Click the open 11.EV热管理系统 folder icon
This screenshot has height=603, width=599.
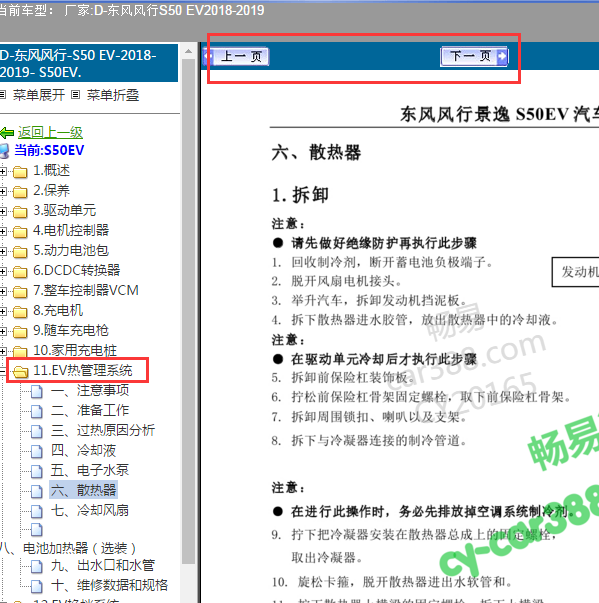(20, 371)
